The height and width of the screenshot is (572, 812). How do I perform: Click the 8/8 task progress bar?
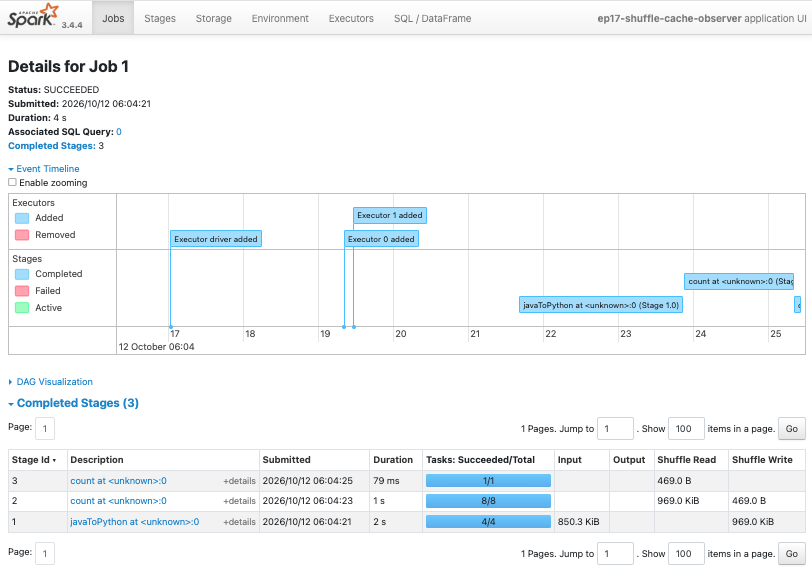click(488, 501)
